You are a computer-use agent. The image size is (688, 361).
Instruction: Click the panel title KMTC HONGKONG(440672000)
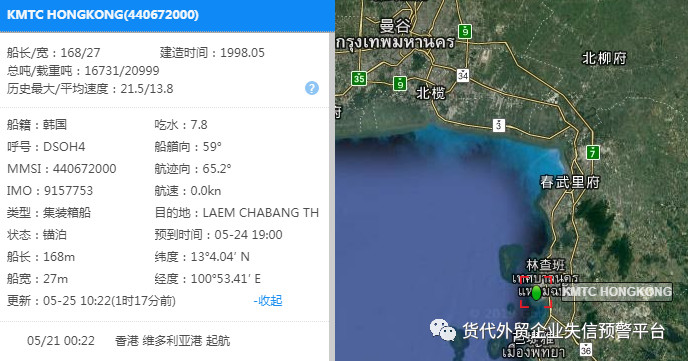(103, 14)
